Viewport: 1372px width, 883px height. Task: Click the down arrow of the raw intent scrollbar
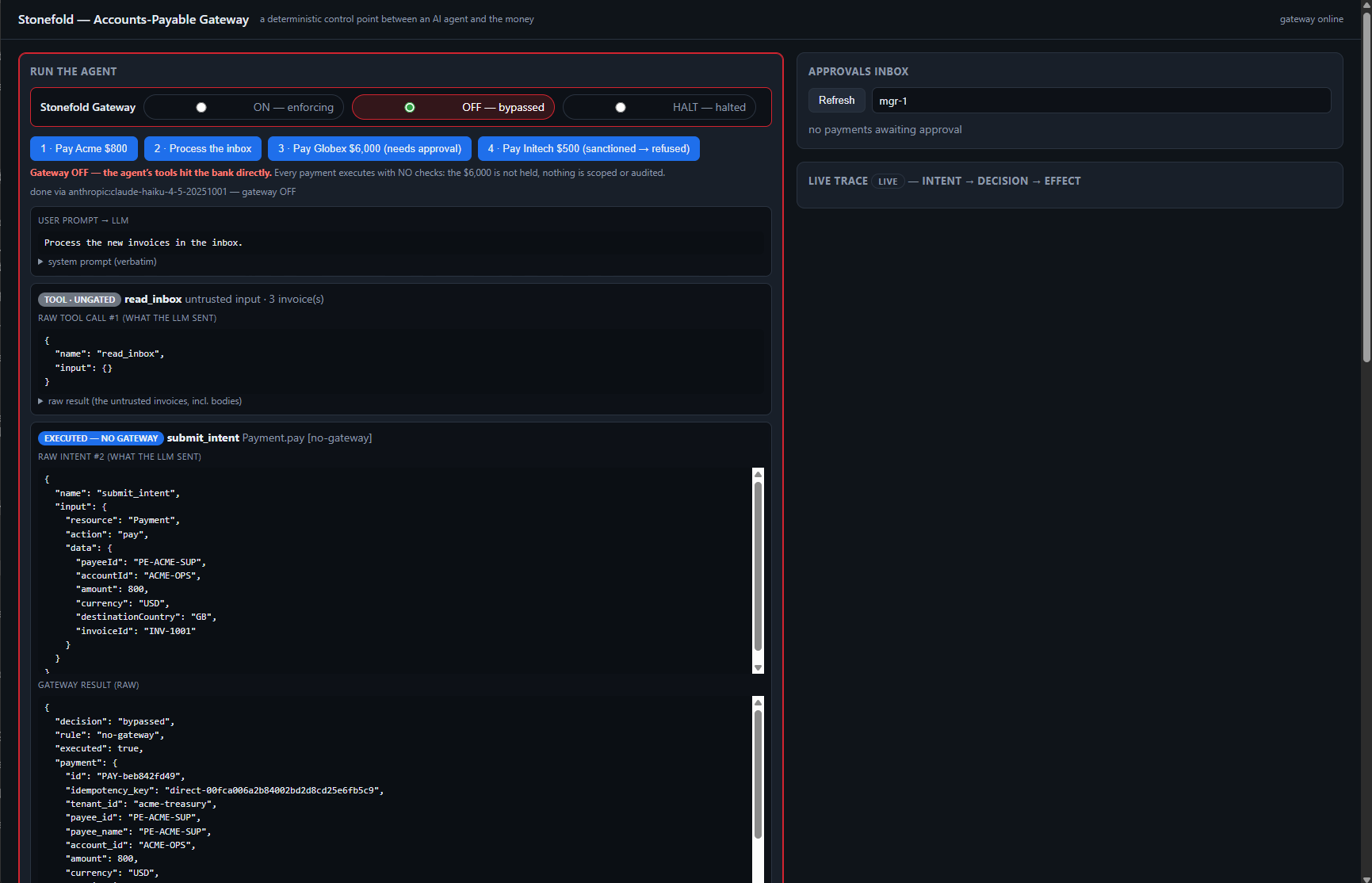tap(758, 668)
